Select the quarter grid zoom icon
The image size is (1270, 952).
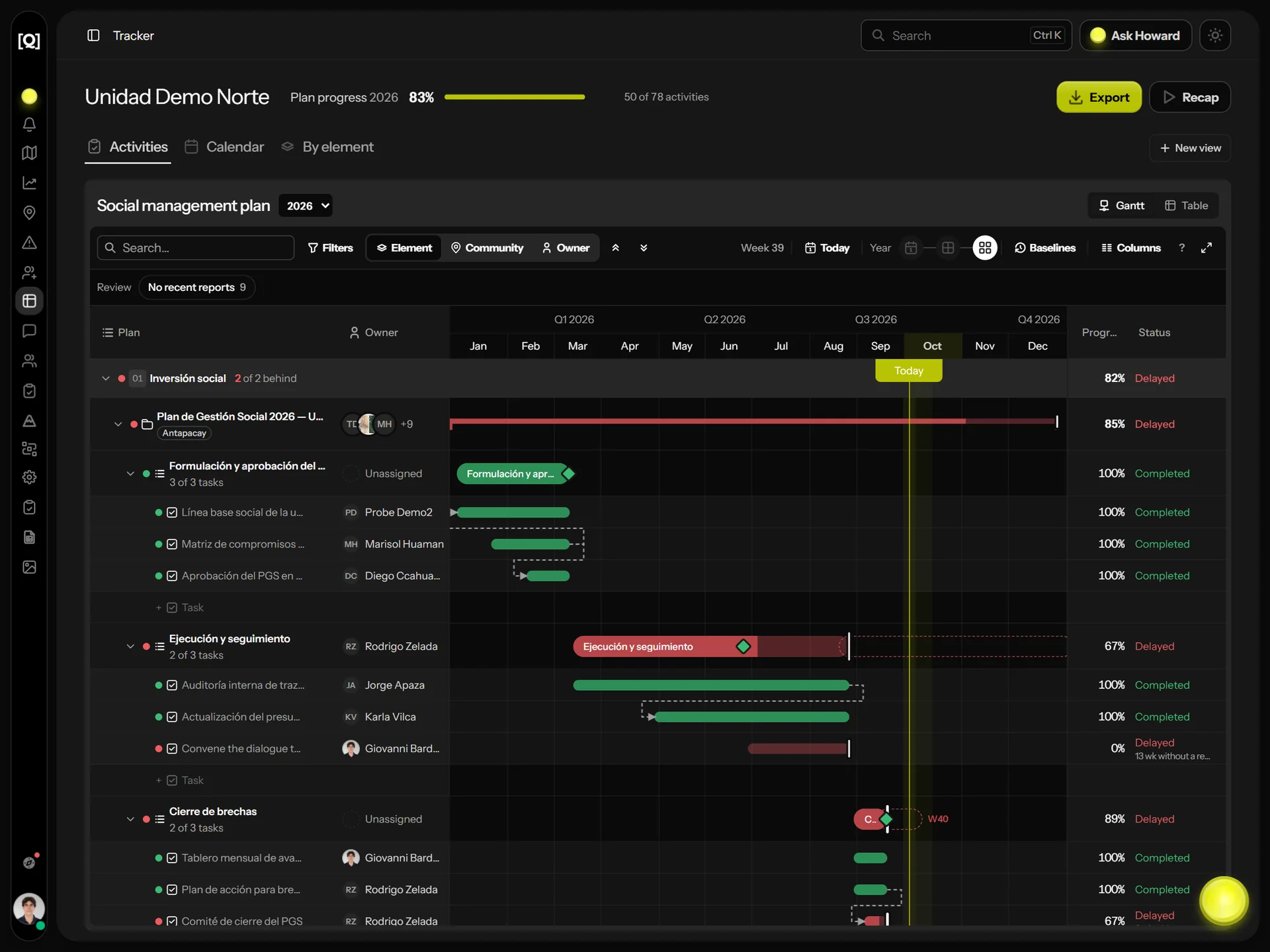(948, 248)
